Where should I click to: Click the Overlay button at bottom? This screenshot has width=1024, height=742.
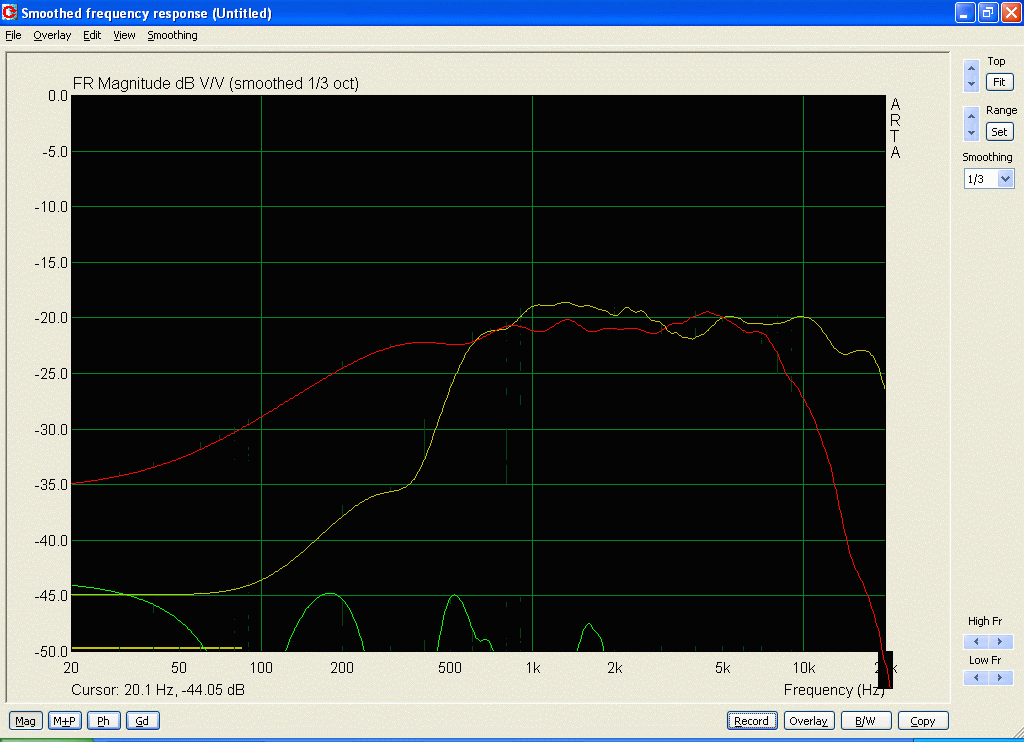(808, 721)
